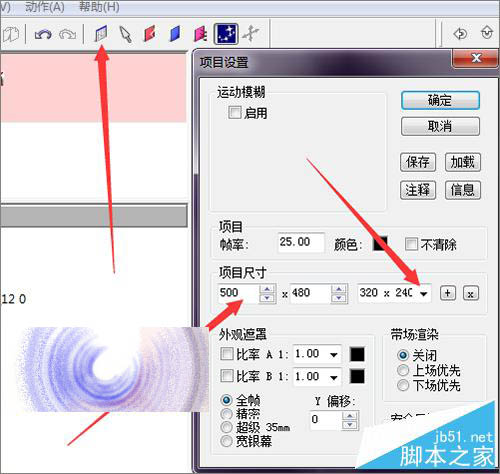Screen dimensions: 500x474
Task: Open project settings toolbar icon
Action: pos(101,34)
